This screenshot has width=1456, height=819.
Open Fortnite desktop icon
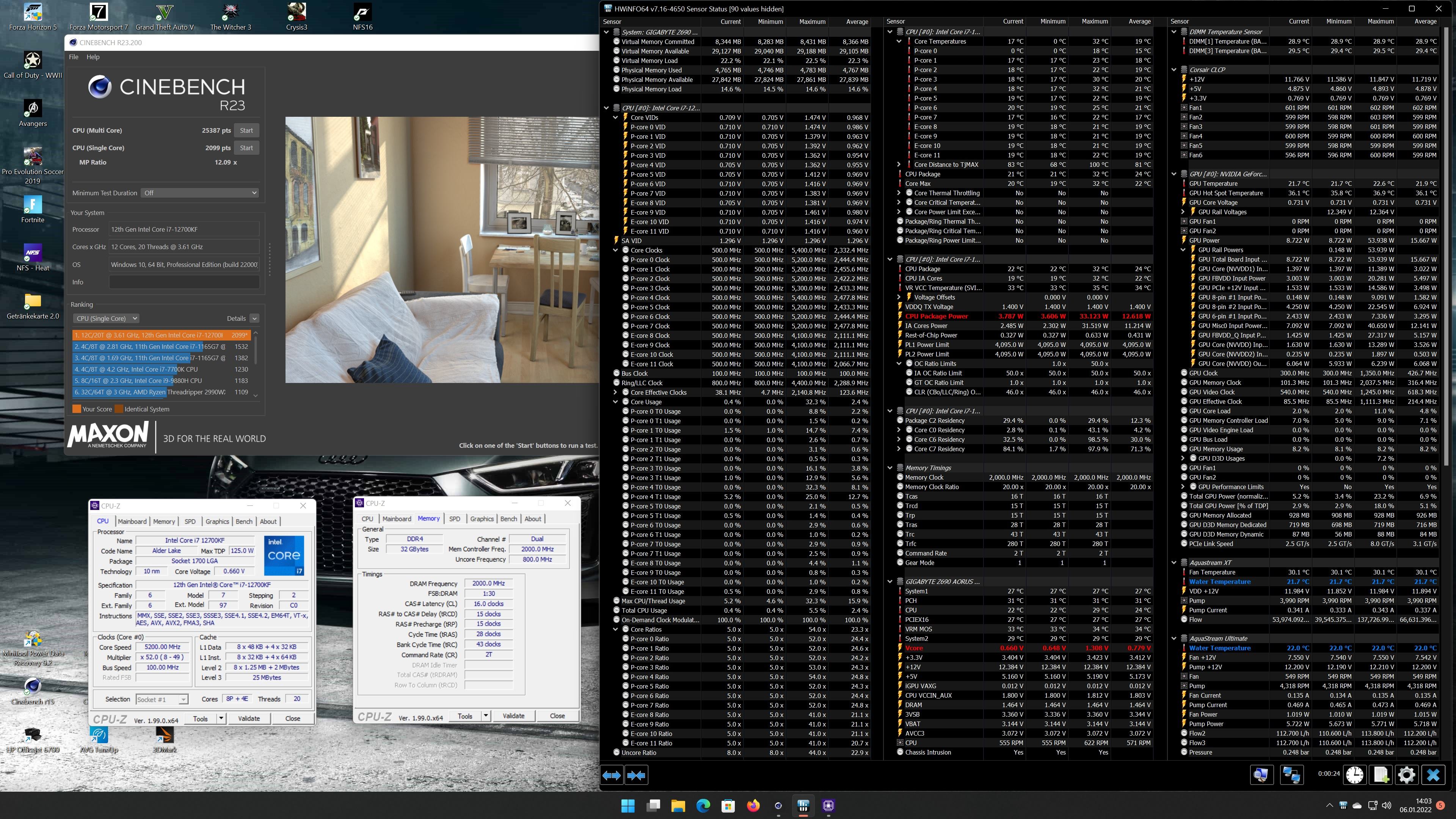pos(33,209)
